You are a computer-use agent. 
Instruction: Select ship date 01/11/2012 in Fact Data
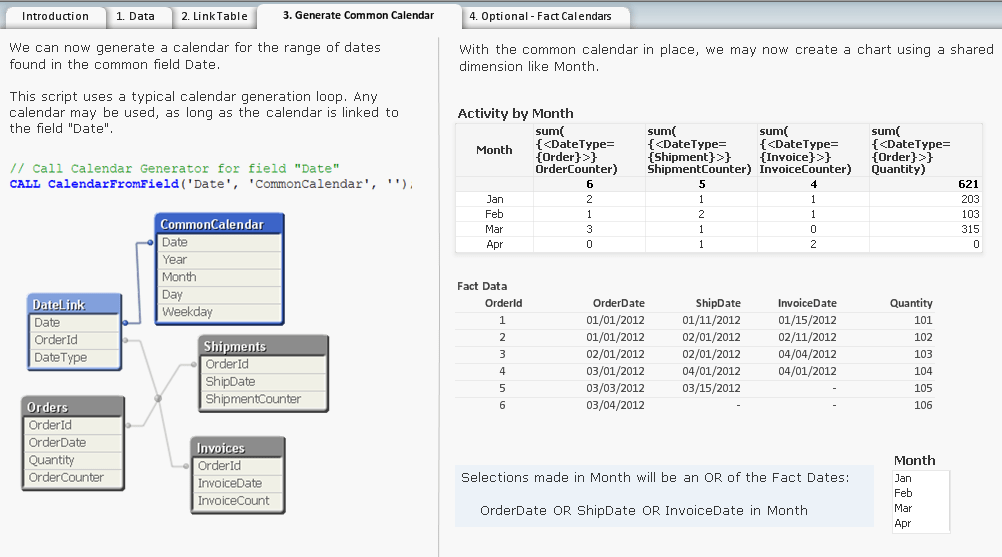[711, 320]
